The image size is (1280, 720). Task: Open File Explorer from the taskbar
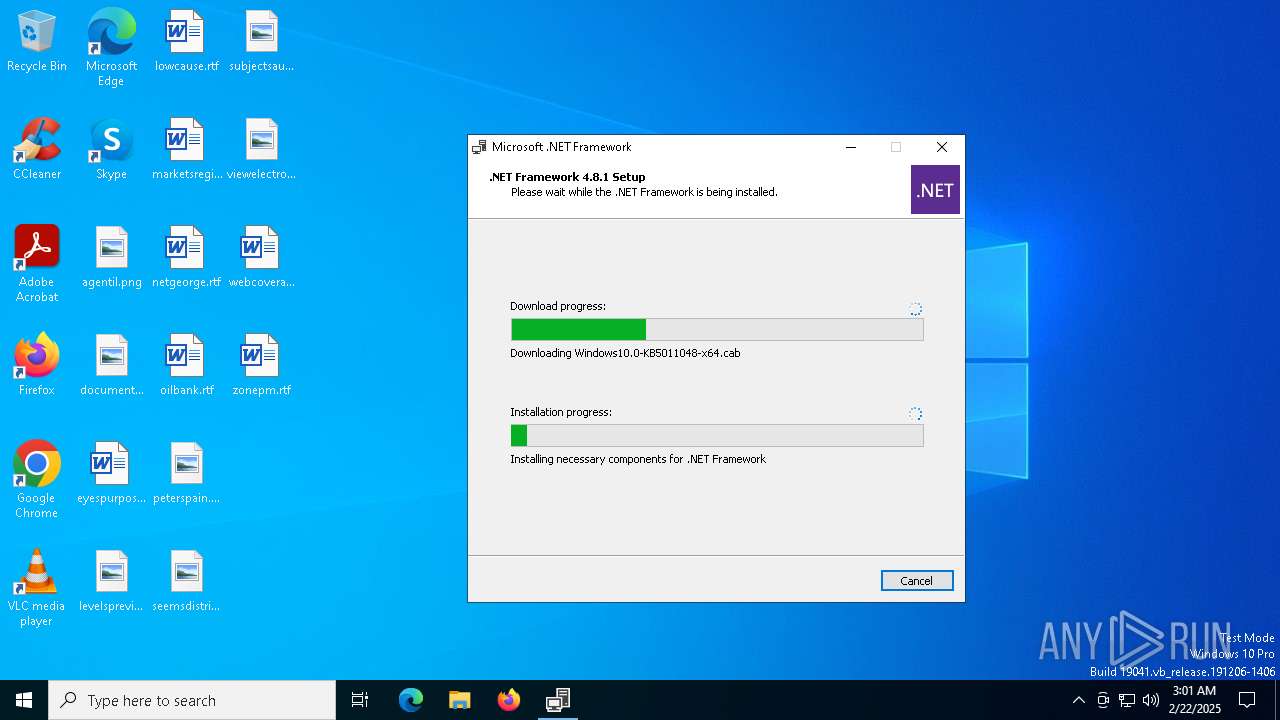click(460, 700)
